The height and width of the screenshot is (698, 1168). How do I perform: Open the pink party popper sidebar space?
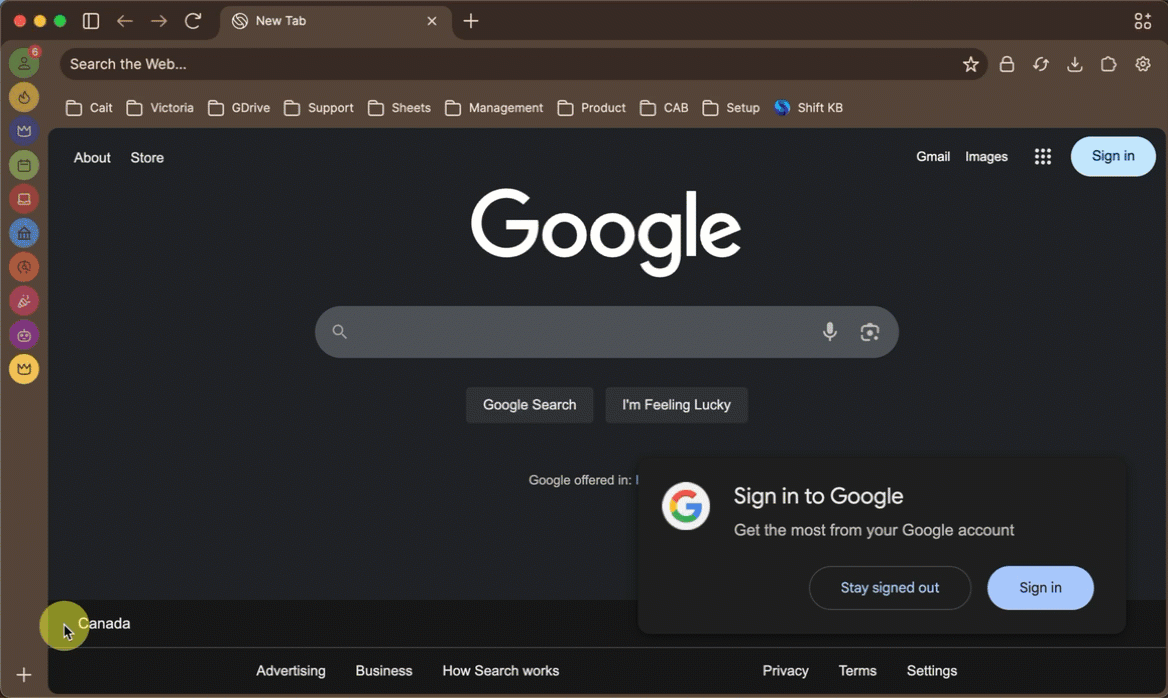point(24,301)
